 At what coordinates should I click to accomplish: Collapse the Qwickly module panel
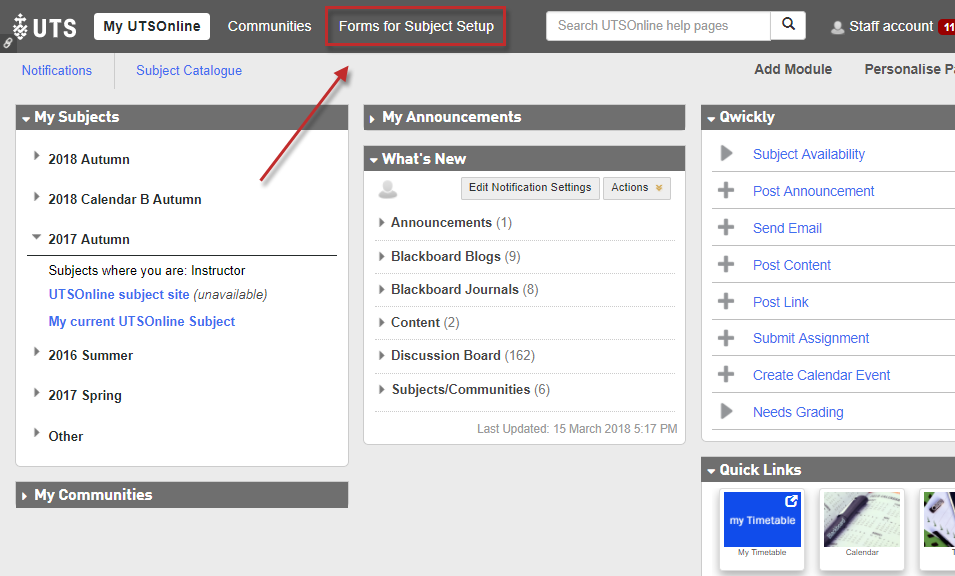(710, 118)
